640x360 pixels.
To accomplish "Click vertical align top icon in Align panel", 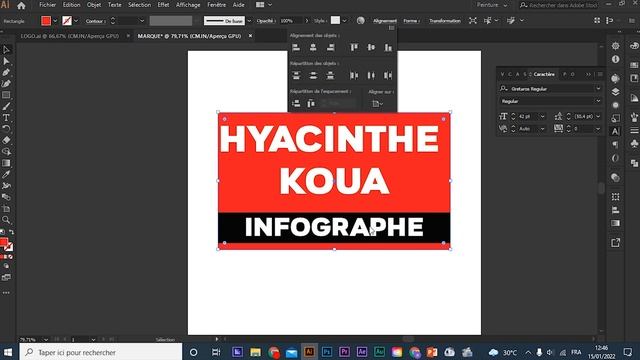I will click(x=354, y=48).
